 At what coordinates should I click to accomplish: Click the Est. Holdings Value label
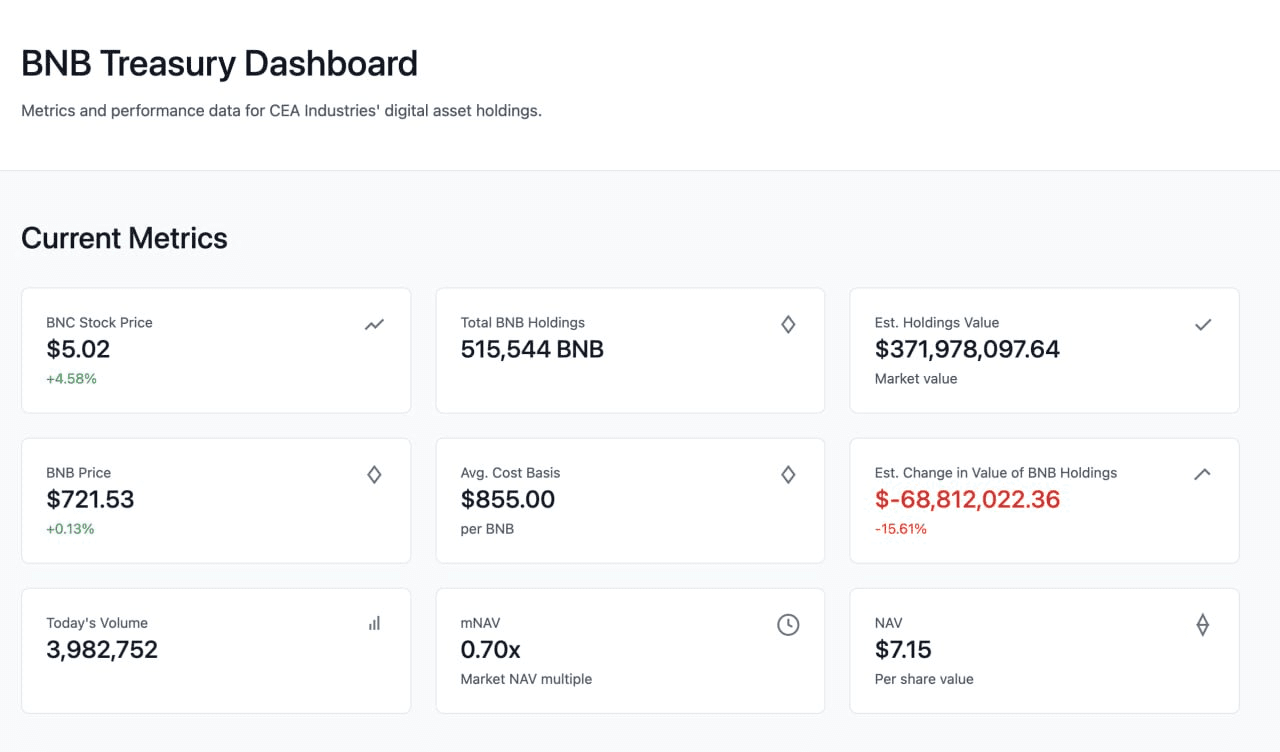pyautogui.click(x=937, y=323)
